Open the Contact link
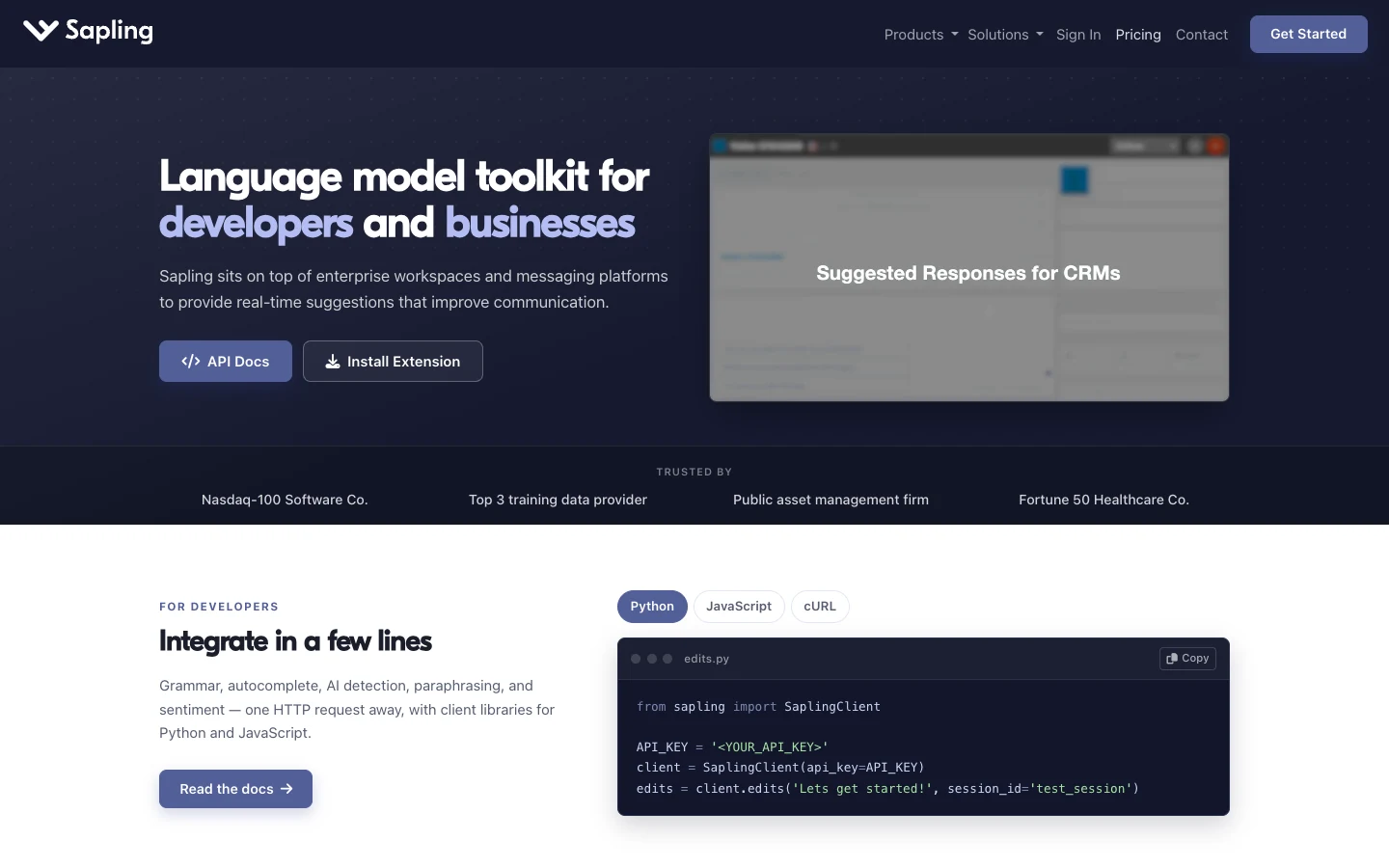1389x868 pixels. pyautogui.click(x=1202, y=35)
